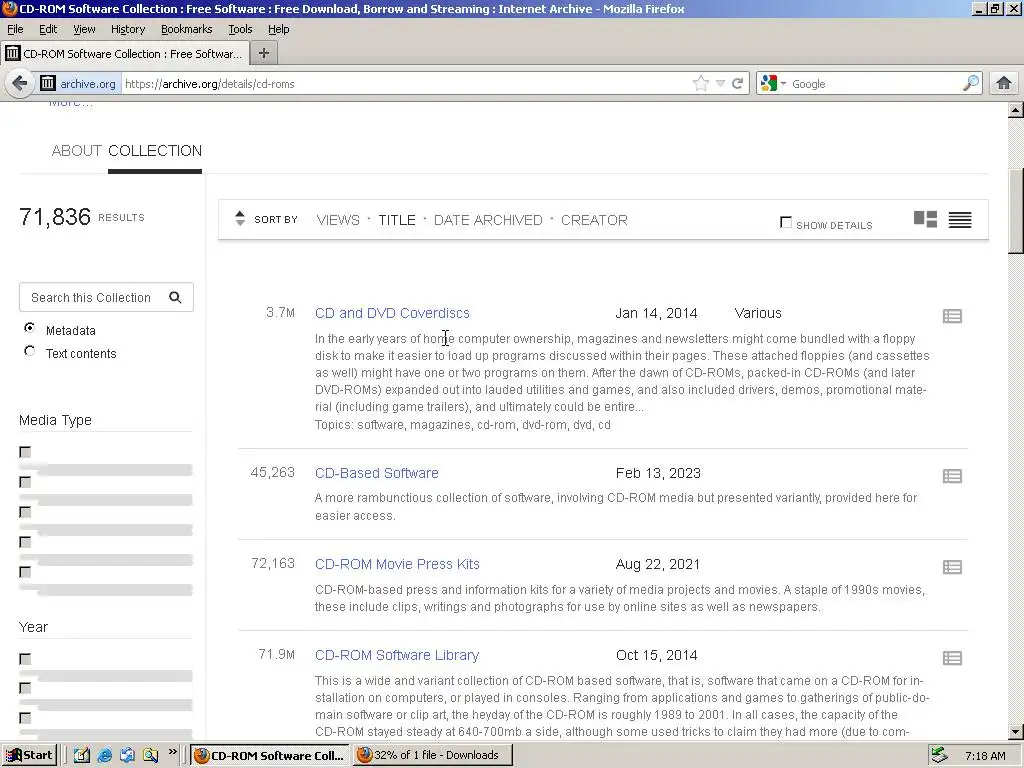Screen dimensions: 1024x768
Task: Select the Metadata radio button
Action: click(x=29, y=327)
